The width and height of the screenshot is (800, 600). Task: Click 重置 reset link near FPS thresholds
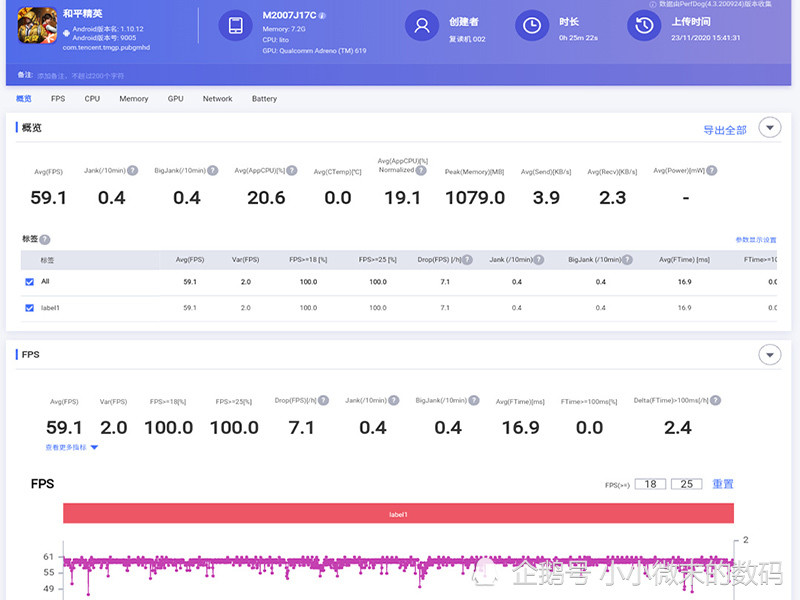[722, 484]
